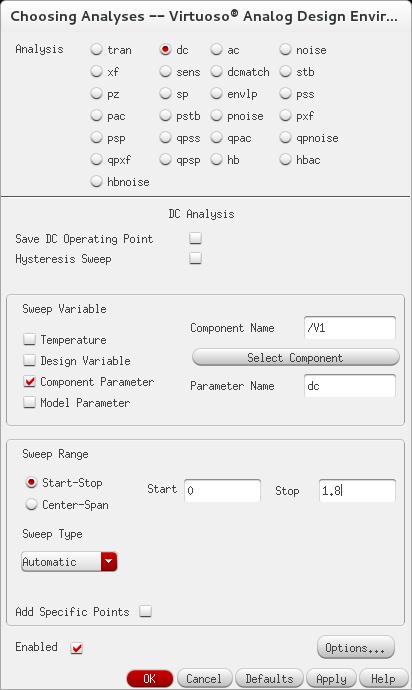Click the Component Name input field
The height and width of the screenshot is (690, 412).
click(x=350, y=328)
